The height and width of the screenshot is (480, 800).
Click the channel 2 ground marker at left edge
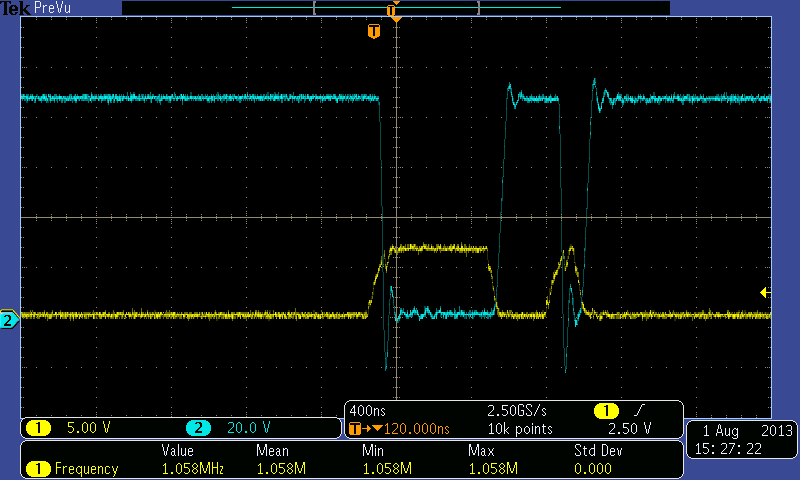click(x=9, y=320)
